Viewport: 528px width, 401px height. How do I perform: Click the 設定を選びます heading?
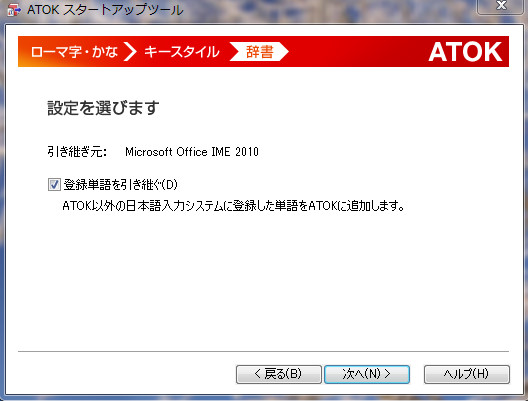pos(103,108)
